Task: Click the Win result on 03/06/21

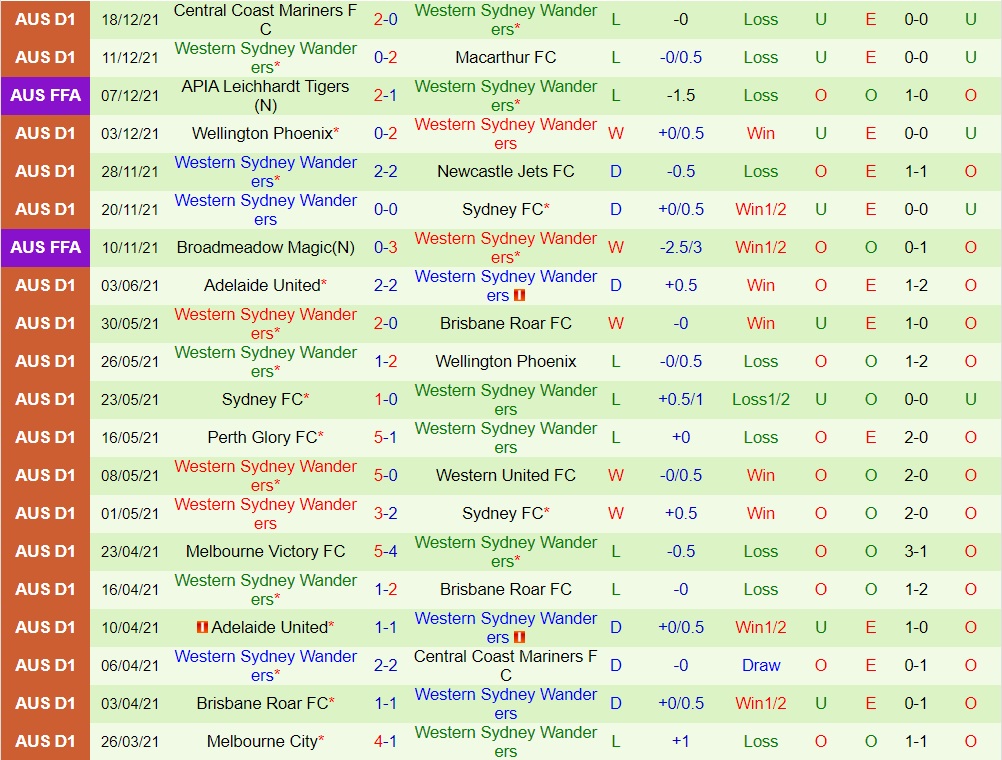Action: click(x=760, y=286)
